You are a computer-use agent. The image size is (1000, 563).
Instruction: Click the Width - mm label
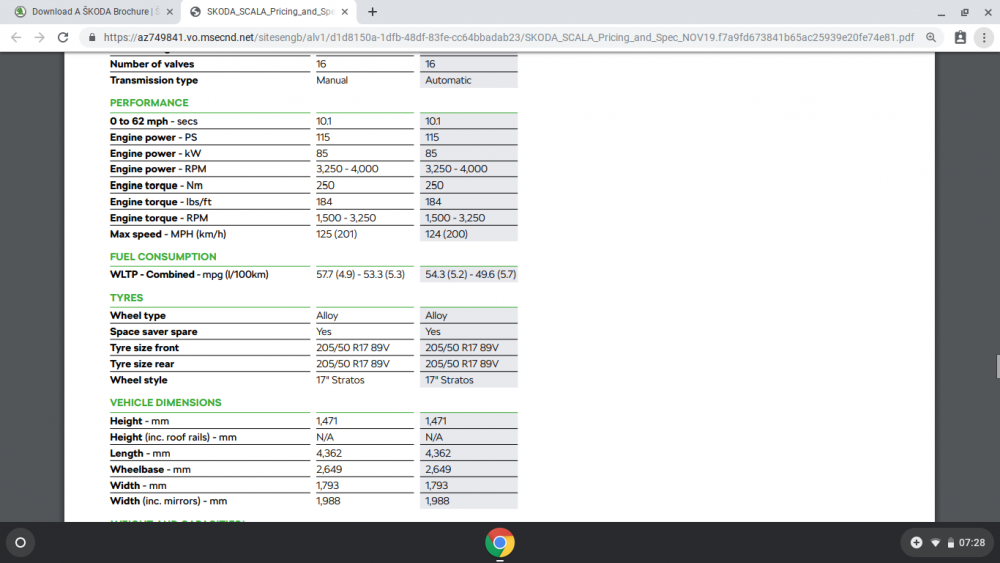pos(138,485)
